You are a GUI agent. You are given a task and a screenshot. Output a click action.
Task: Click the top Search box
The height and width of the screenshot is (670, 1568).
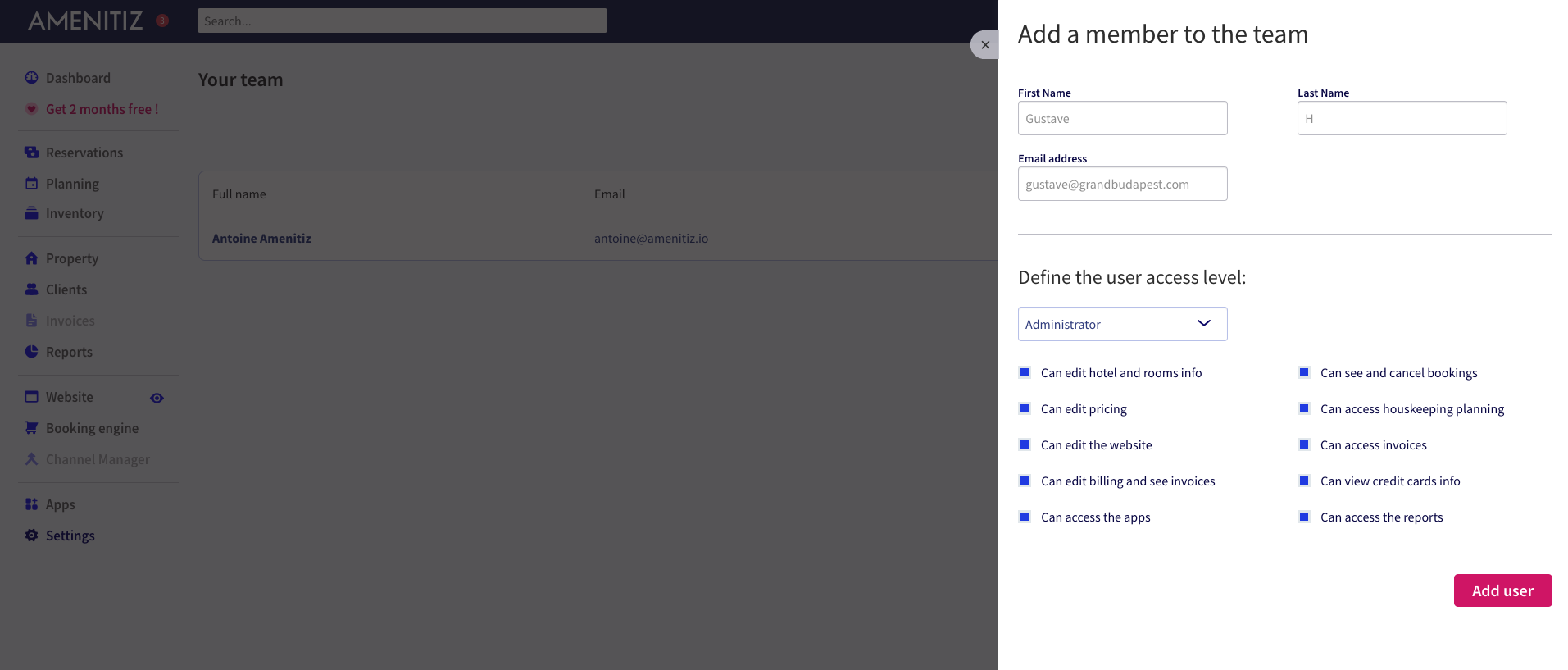[402, 21]
